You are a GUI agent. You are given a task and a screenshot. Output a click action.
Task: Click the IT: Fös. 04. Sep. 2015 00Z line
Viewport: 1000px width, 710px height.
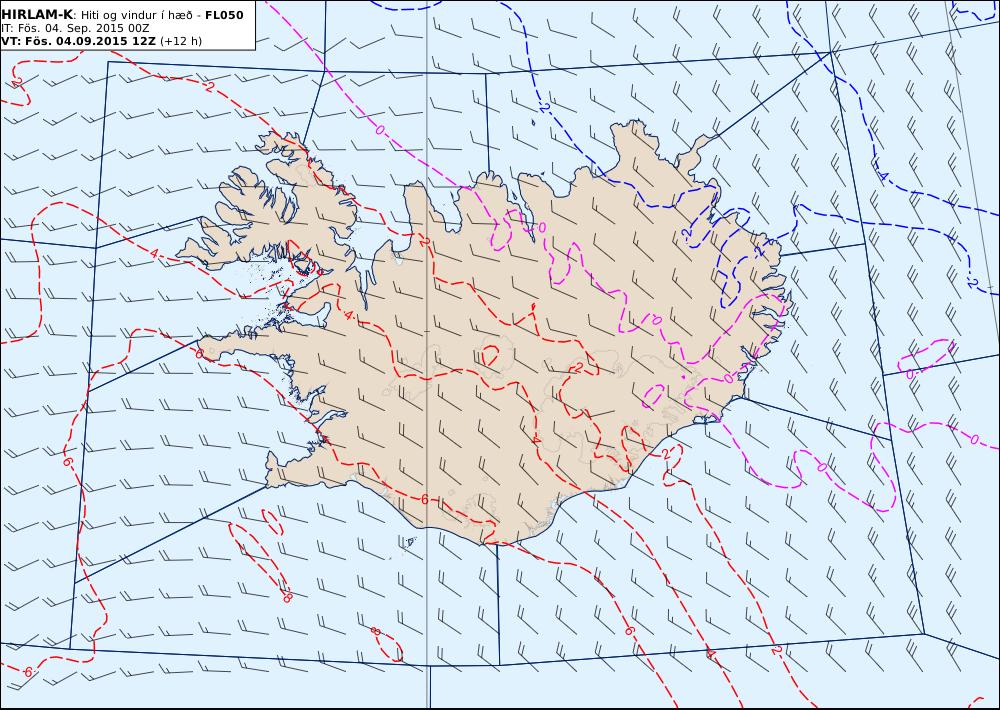click(x=75, y=28)
